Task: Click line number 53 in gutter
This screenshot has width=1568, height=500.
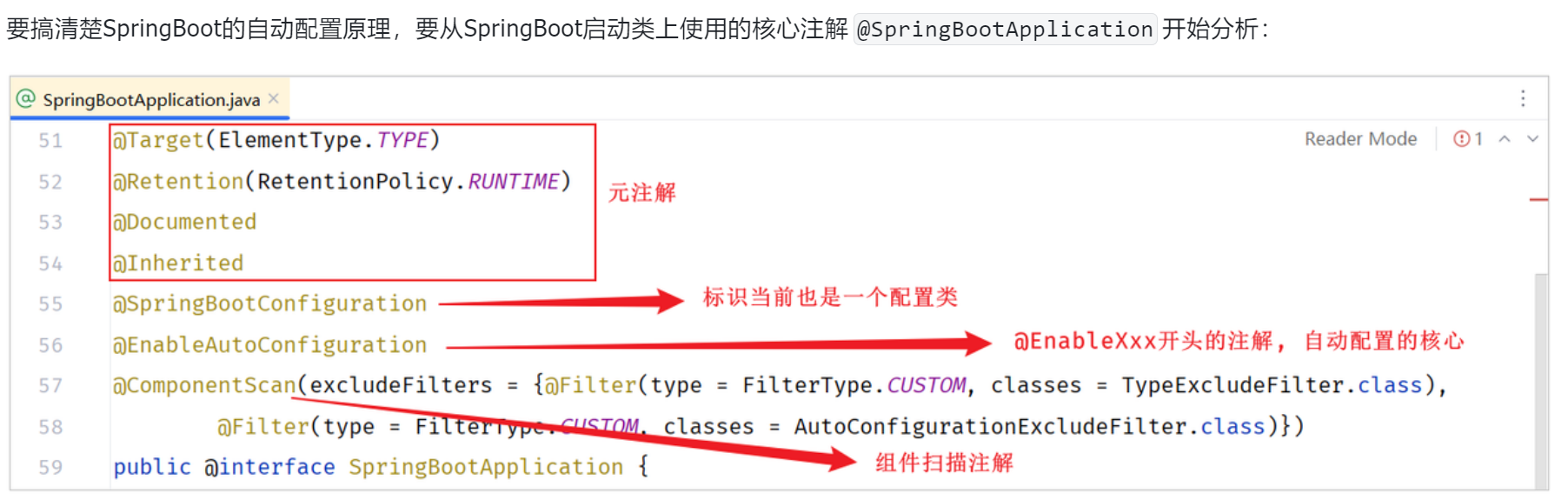Action: click(x=50, y=223)
